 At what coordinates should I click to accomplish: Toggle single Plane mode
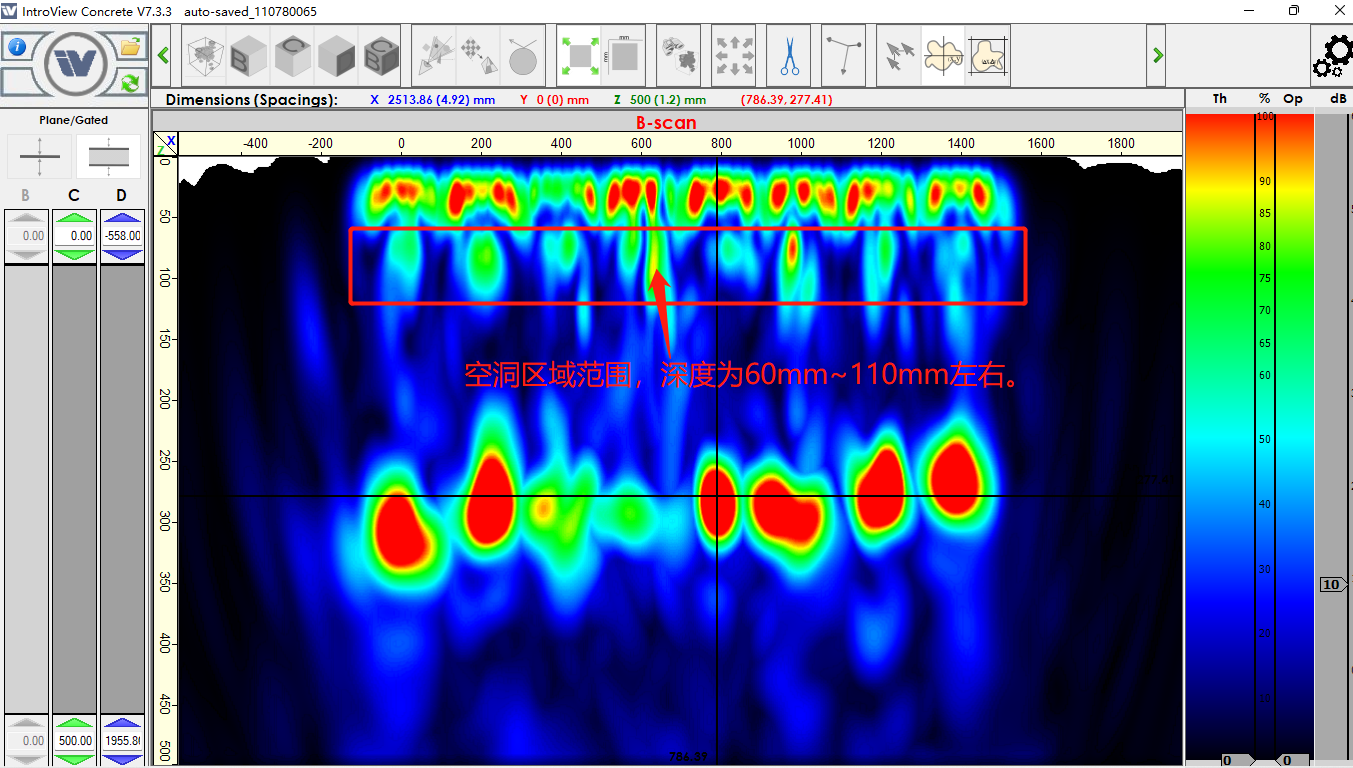tap(39, 157)
